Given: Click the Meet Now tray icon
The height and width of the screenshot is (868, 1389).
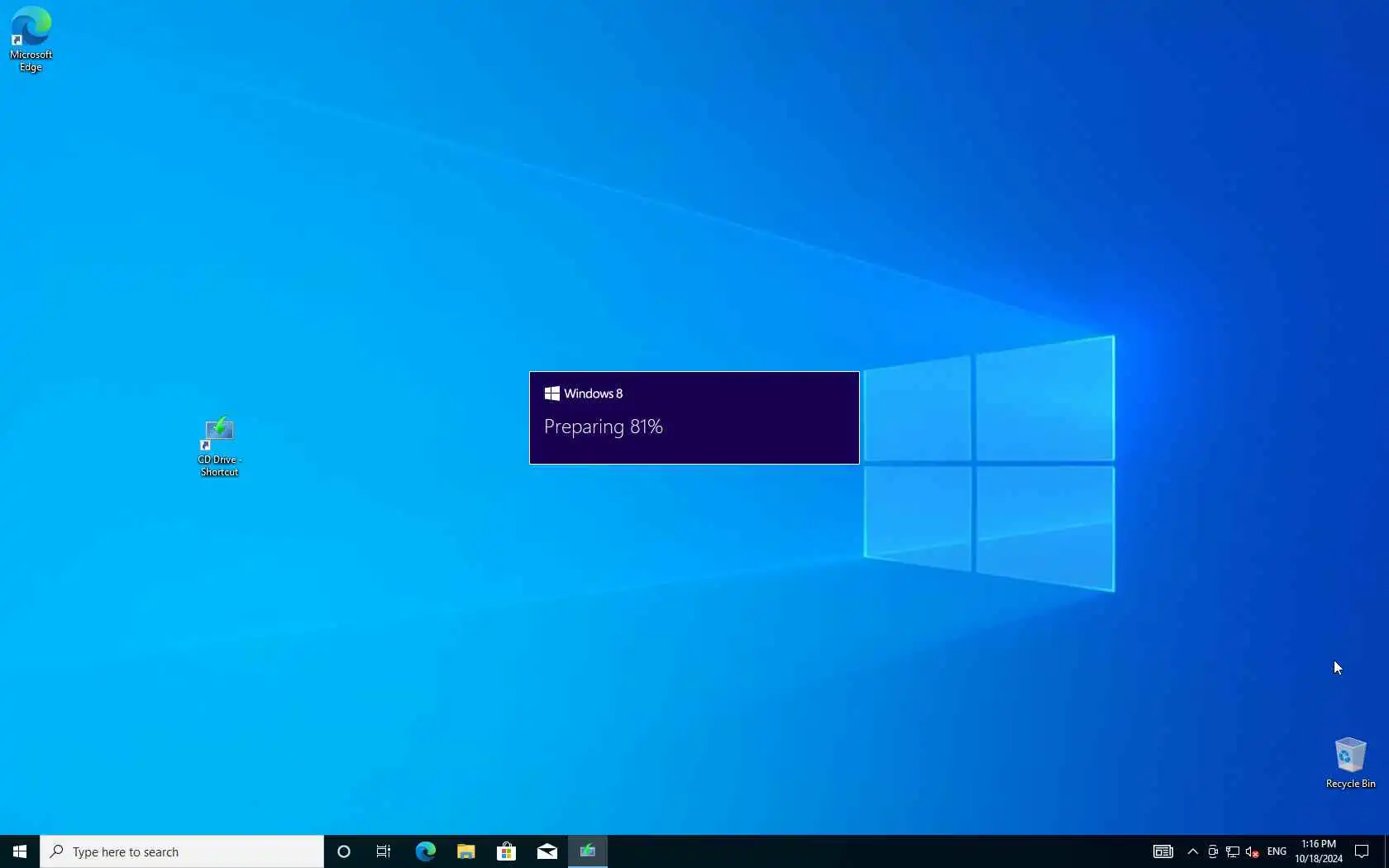Looking at the screenshot, I should [x=1213, y=851].
